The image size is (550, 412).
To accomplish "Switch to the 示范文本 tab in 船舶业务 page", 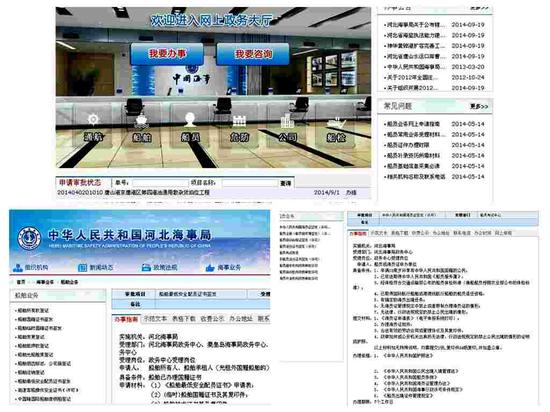I will 155,319.
